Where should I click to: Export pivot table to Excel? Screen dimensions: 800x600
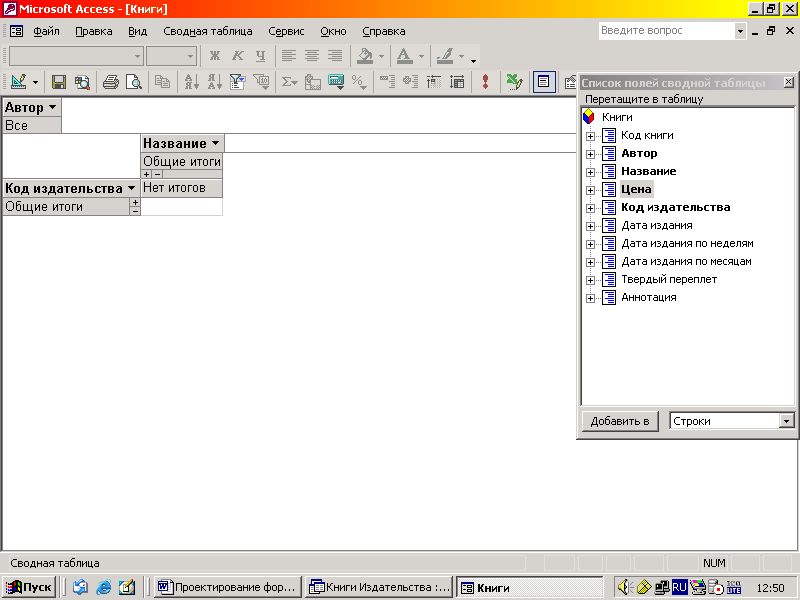(x=514, y=82)
